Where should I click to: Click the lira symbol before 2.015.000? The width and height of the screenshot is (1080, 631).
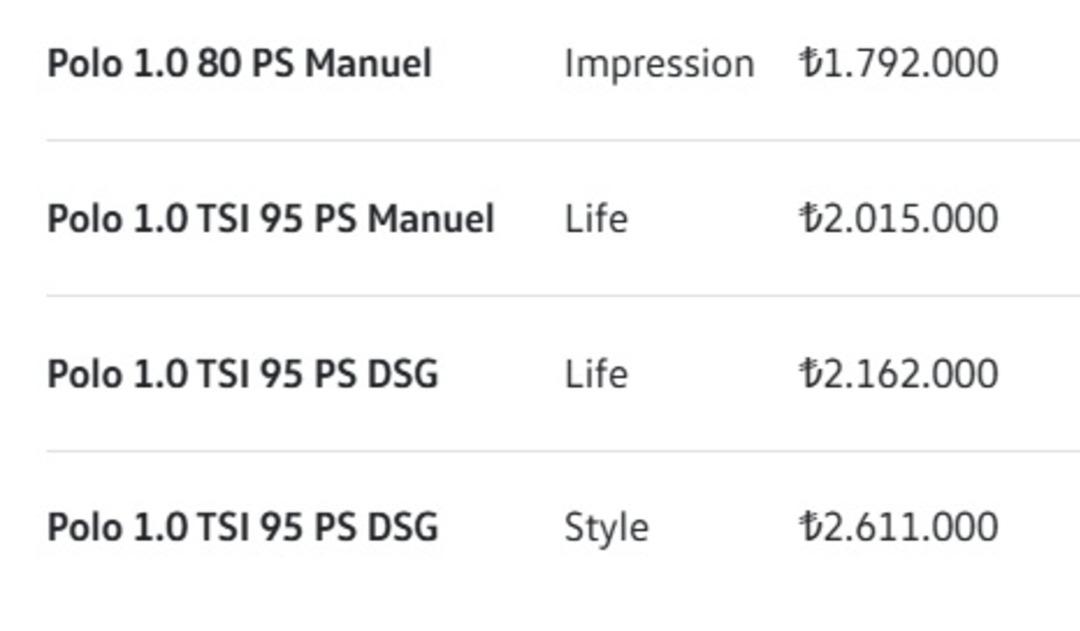click(x=809, y=218)
